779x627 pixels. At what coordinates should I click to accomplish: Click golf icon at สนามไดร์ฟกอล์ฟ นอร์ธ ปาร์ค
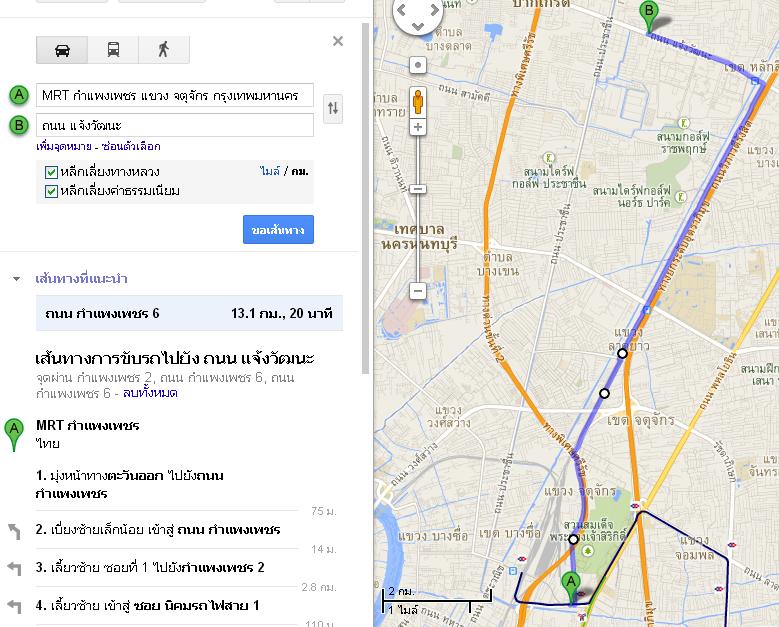tap(681, 197)
